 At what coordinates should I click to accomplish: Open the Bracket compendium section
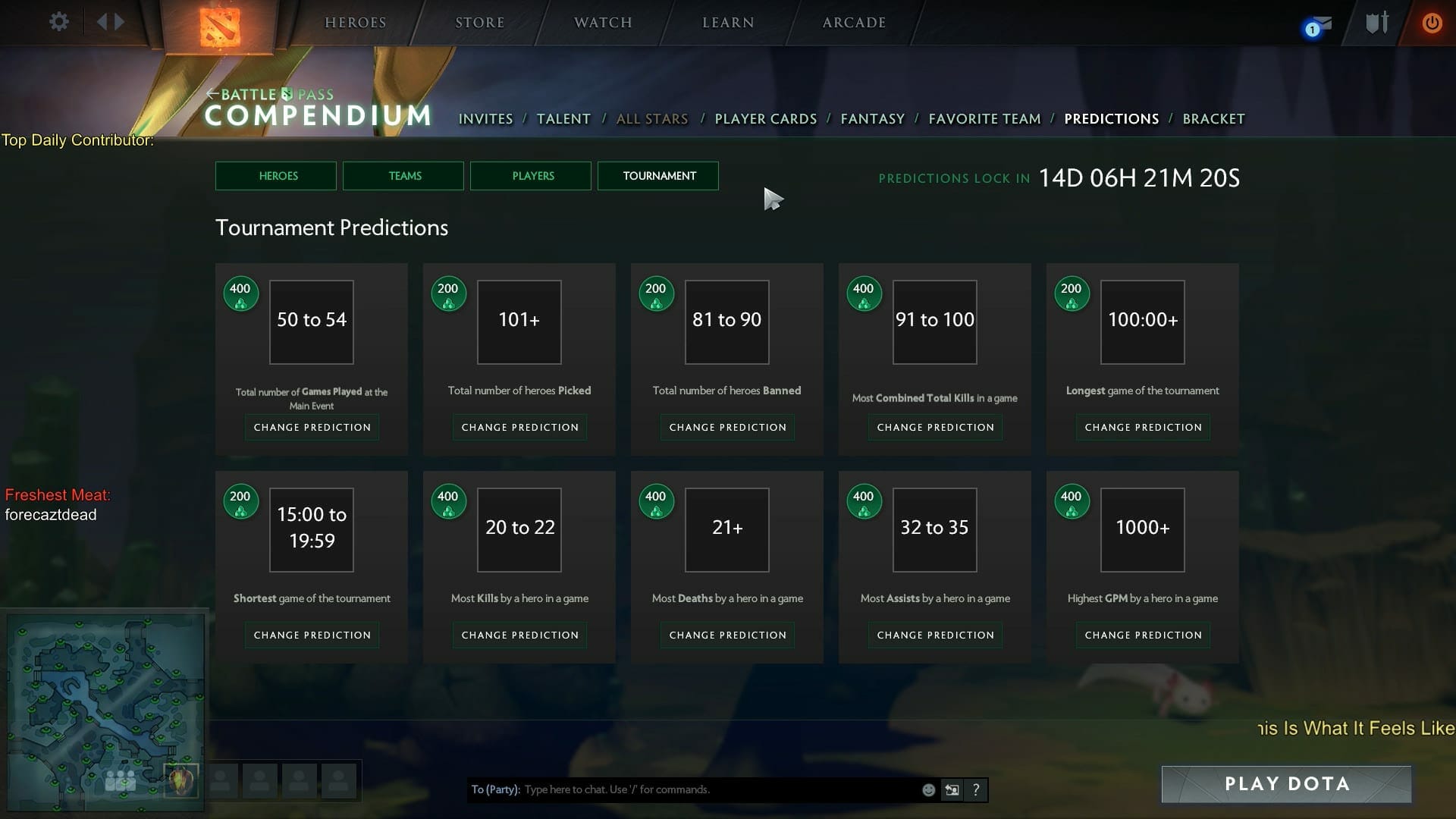pyautogui.click(x=1213, y=119)
